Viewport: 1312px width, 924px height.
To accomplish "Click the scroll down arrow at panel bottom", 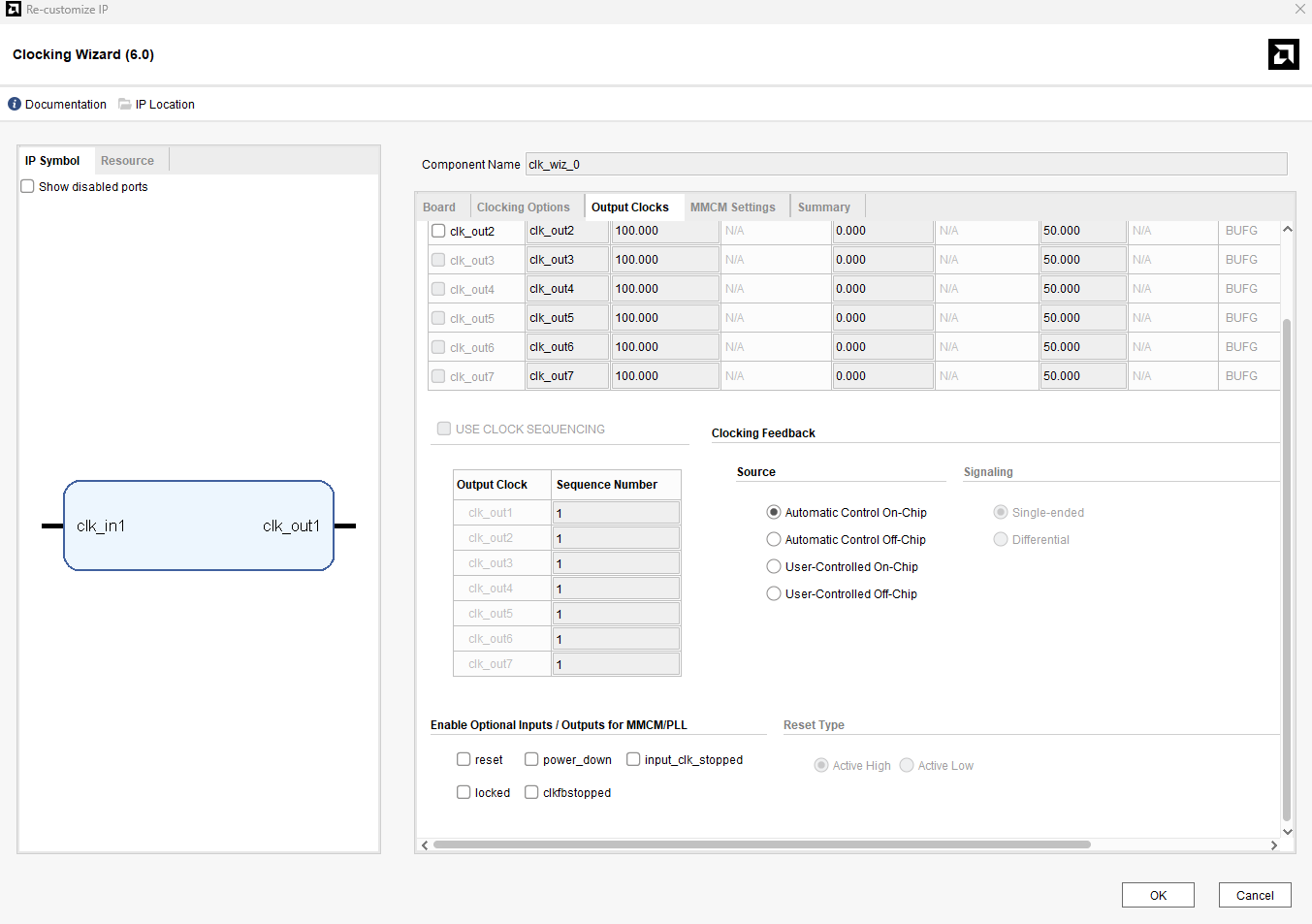I will point(1287,831).
